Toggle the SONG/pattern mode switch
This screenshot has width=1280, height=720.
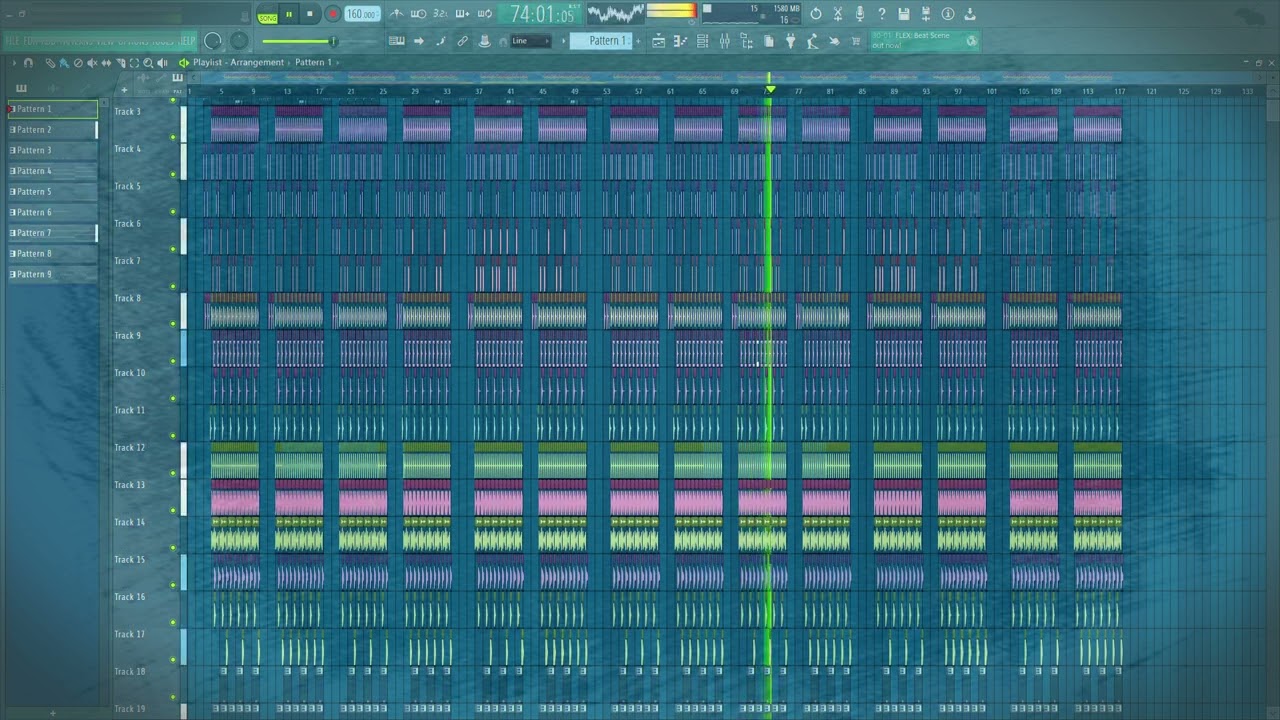click(267, 15)
